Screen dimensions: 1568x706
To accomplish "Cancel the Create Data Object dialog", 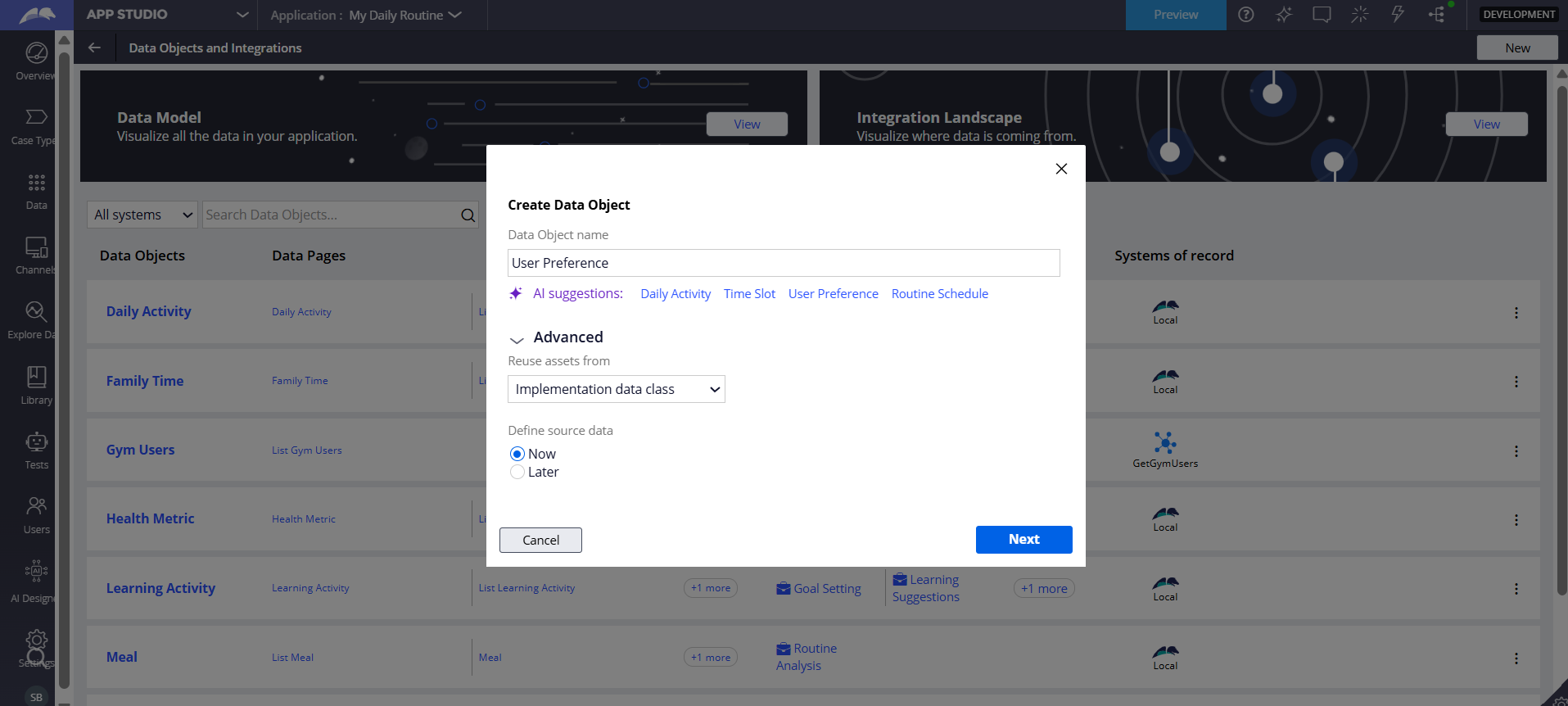I will pos(540,541).
